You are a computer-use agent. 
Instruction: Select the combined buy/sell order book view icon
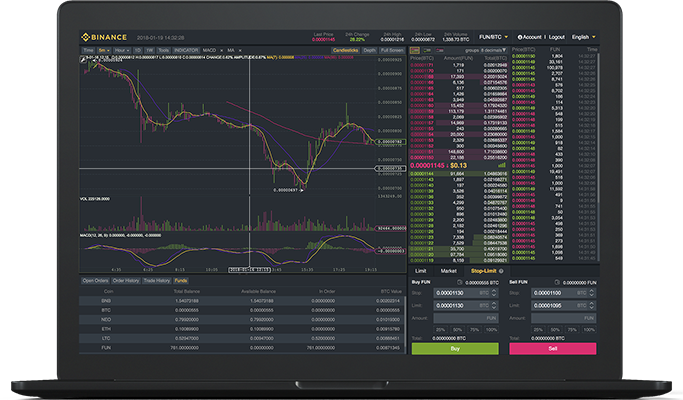click(x=415, y=49)
